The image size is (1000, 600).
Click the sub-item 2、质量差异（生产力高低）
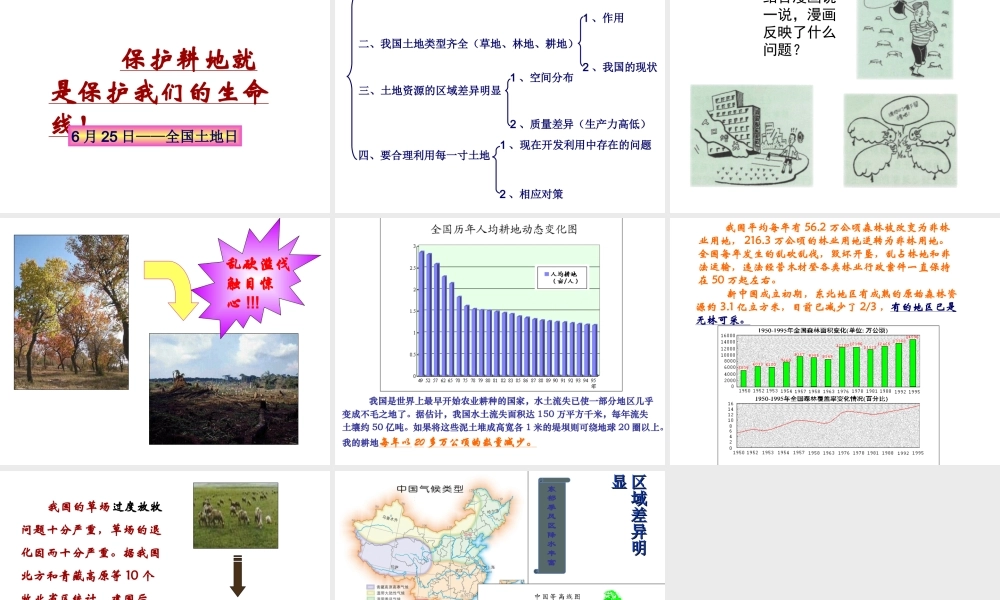coord(578,124)
